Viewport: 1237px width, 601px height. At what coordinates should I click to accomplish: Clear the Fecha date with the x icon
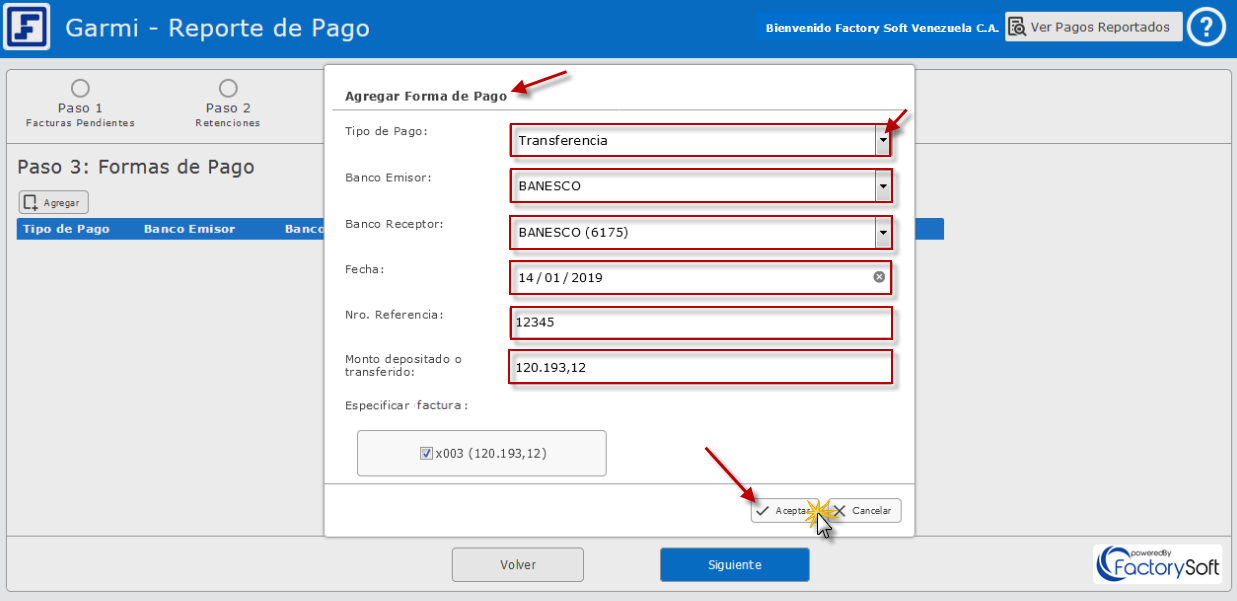point(879,277)
